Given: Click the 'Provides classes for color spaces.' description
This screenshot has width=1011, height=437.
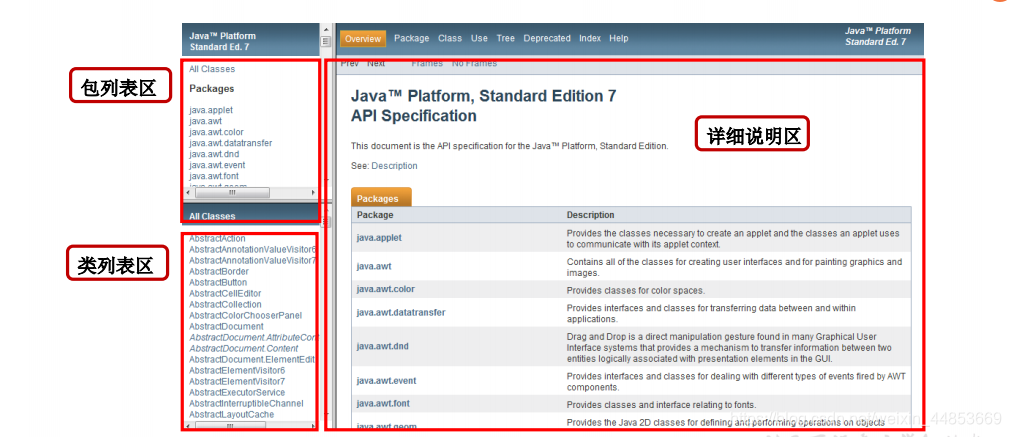Looking at the screenshot, I should point(636,290).
